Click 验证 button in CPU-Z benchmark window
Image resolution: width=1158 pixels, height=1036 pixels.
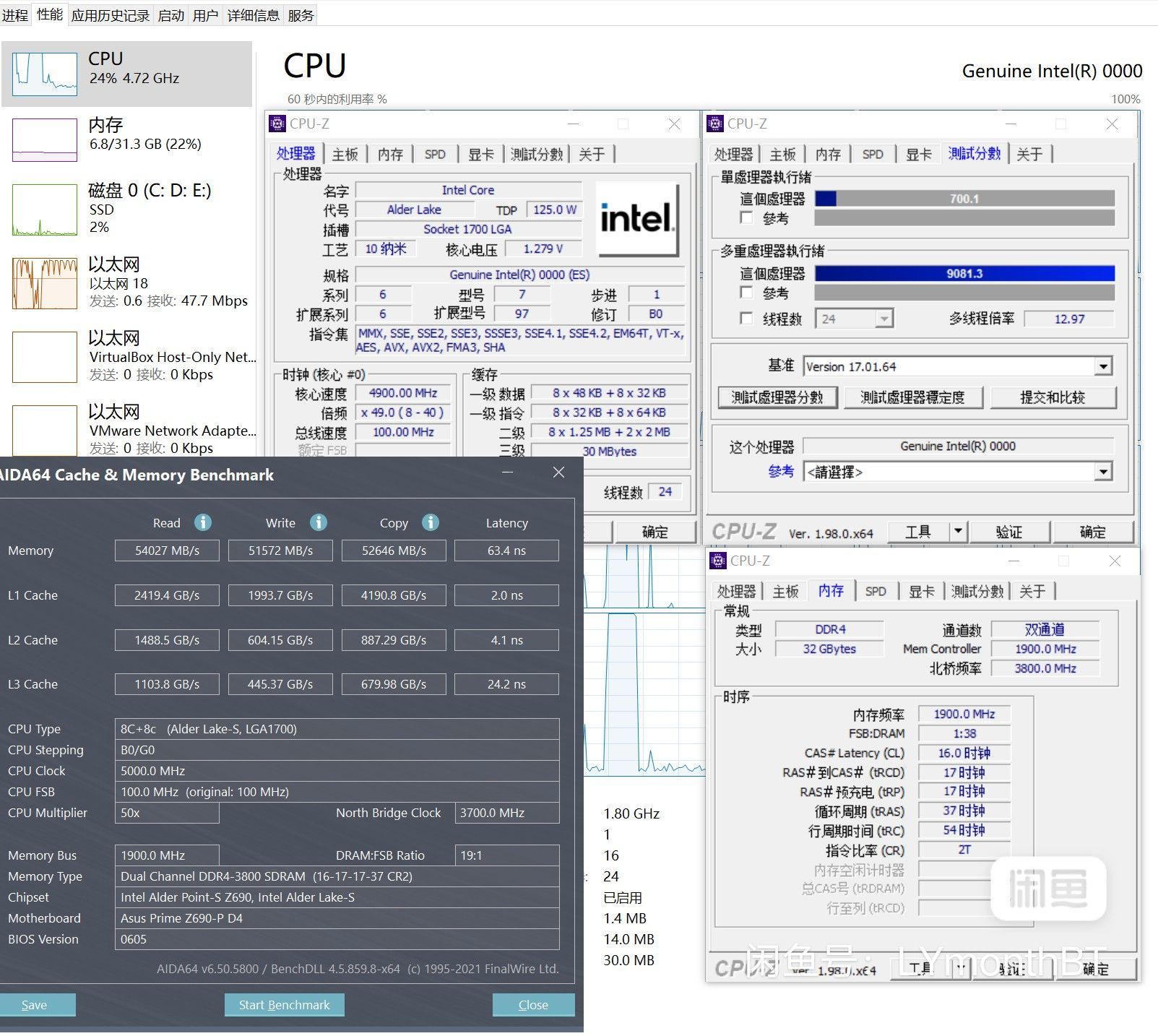1009,532
